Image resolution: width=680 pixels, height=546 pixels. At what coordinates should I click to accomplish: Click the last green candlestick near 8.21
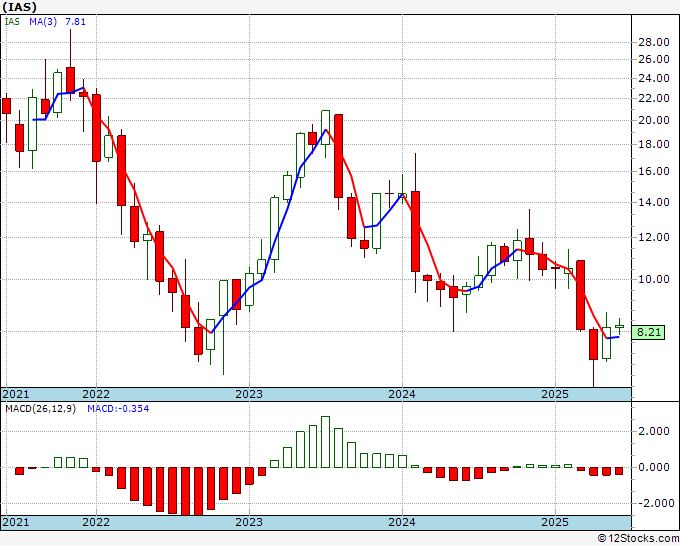coord(619,326)
